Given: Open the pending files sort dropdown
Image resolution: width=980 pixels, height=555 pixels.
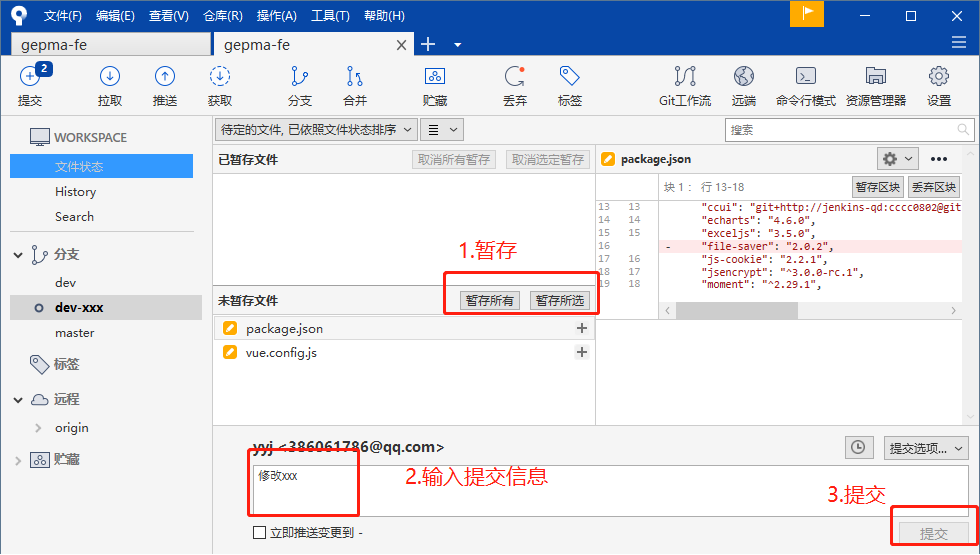Looking at the screenshot, I should (316, 130).
